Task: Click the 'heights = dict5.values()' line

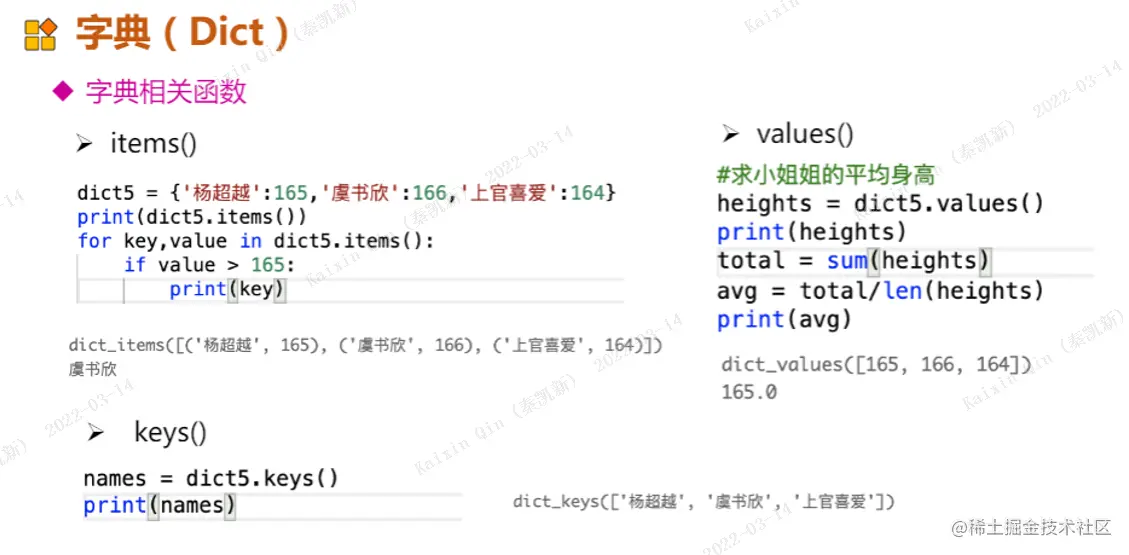Action: pyautogui.click(x=880, y=204)
